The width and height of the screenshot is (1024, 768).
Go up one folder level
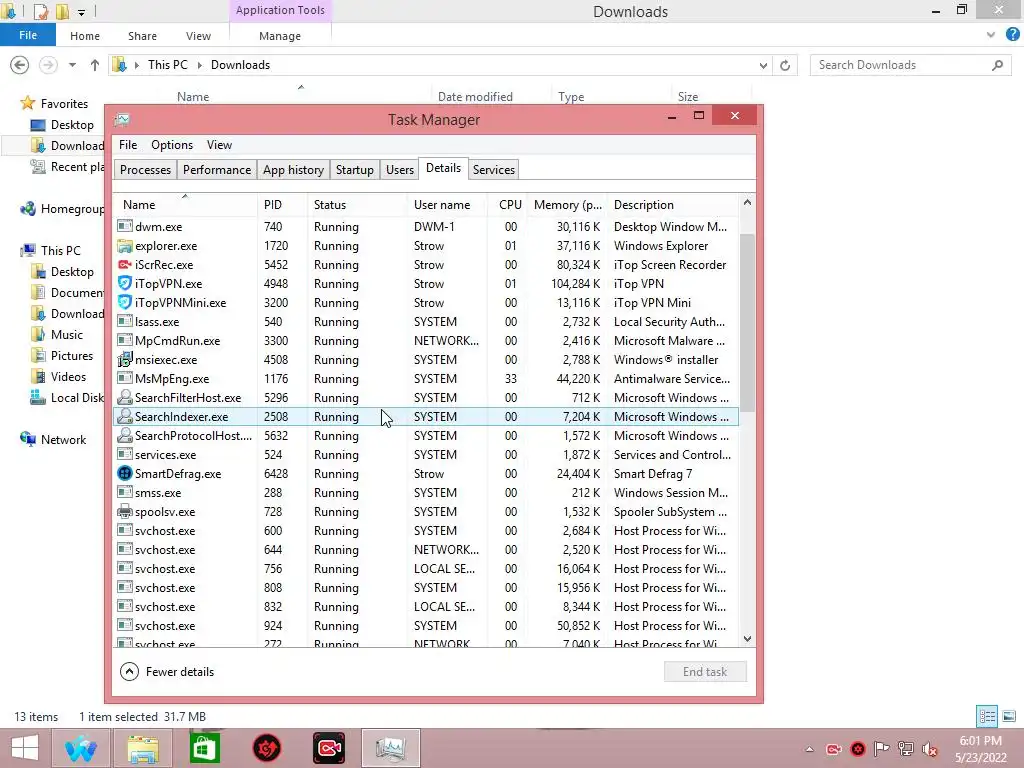pos(95,65)
